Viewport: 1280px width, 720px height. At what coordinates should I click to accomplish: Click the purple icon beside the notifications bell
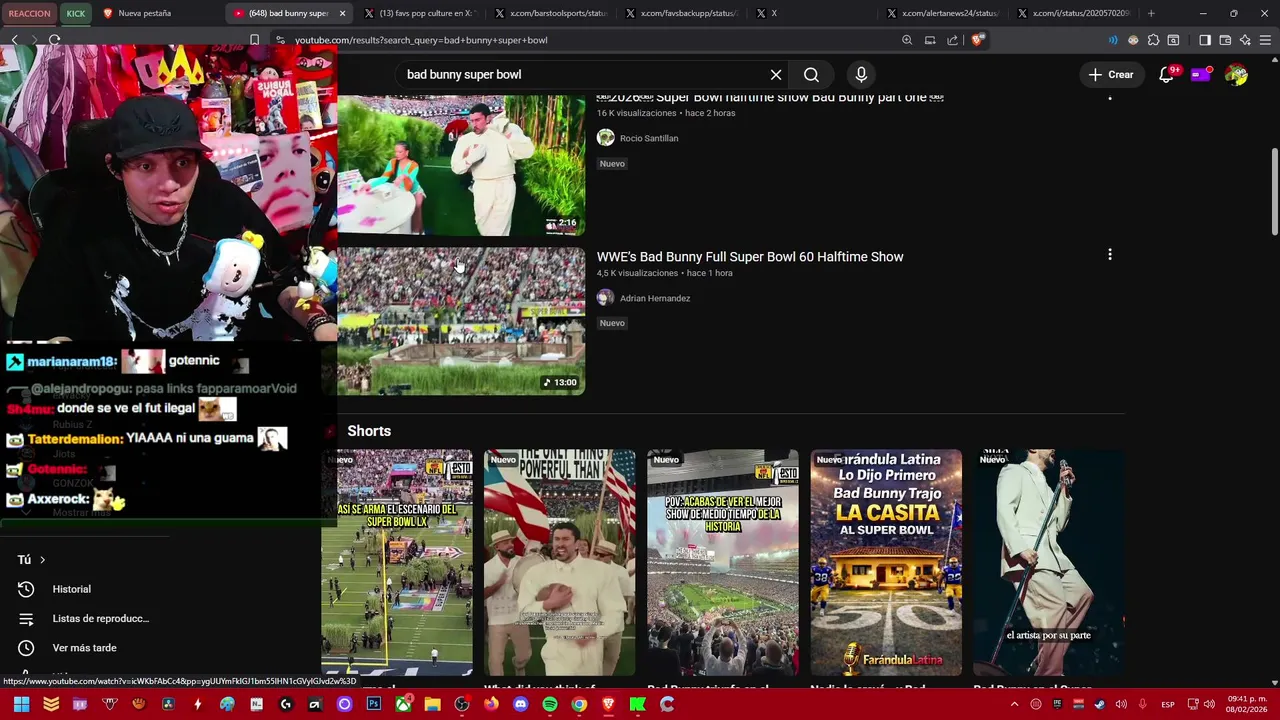[1201, 75]
